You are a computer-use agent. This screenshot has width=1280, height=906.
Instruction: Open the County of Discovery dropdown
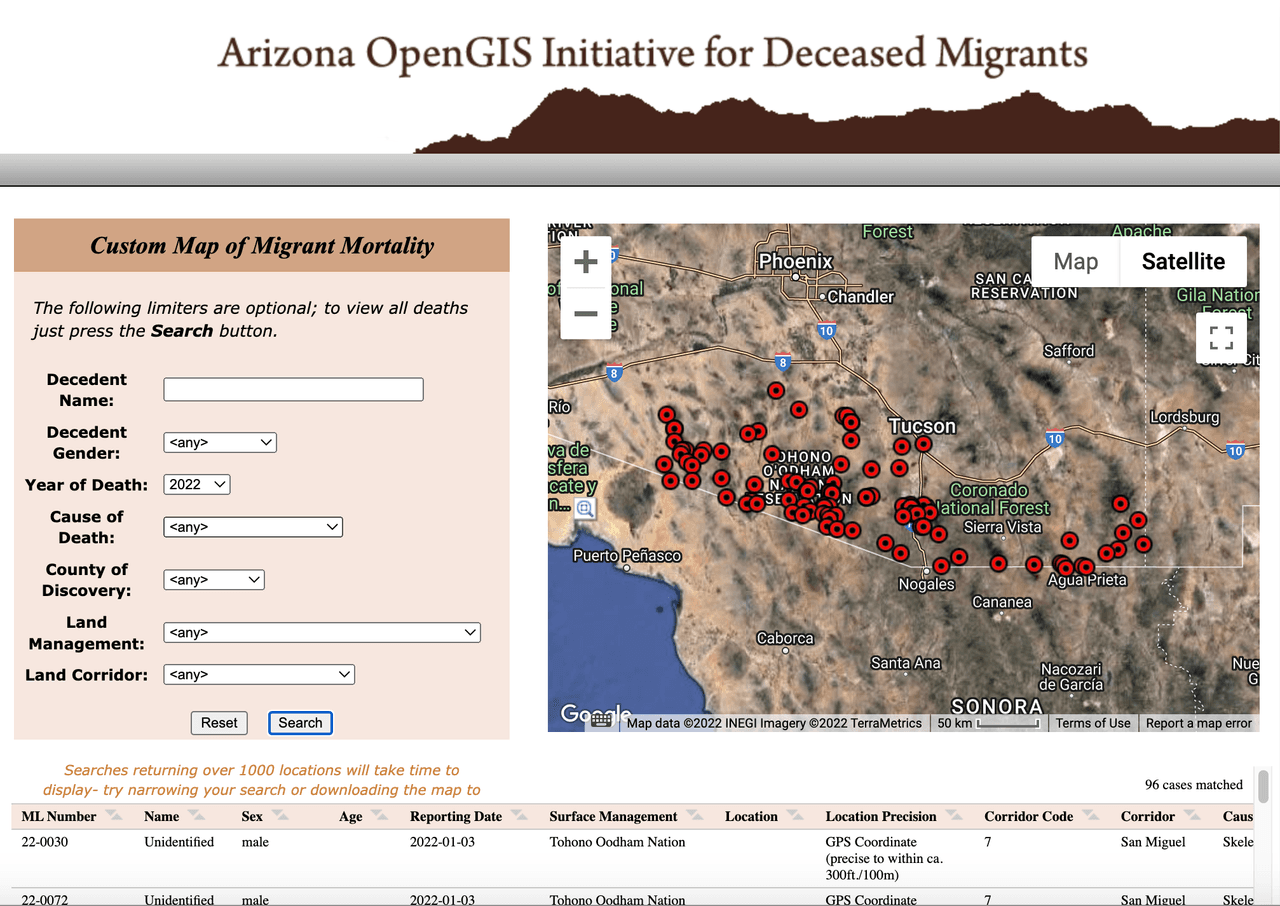point(213,579)
